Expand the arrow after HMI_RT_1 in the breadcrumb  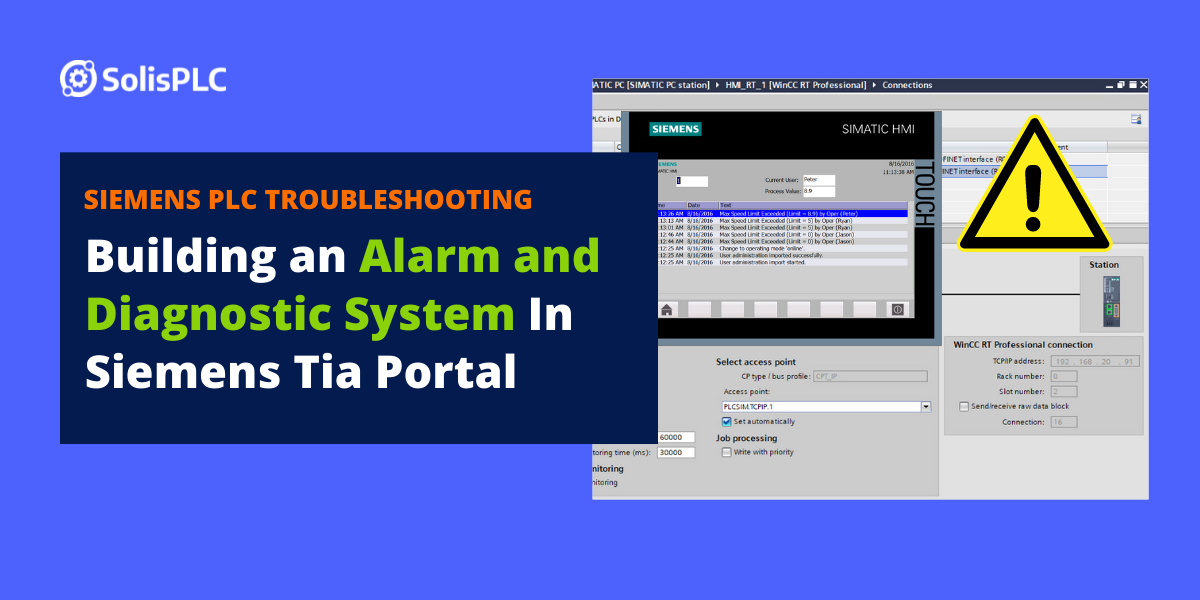point(873,85)
